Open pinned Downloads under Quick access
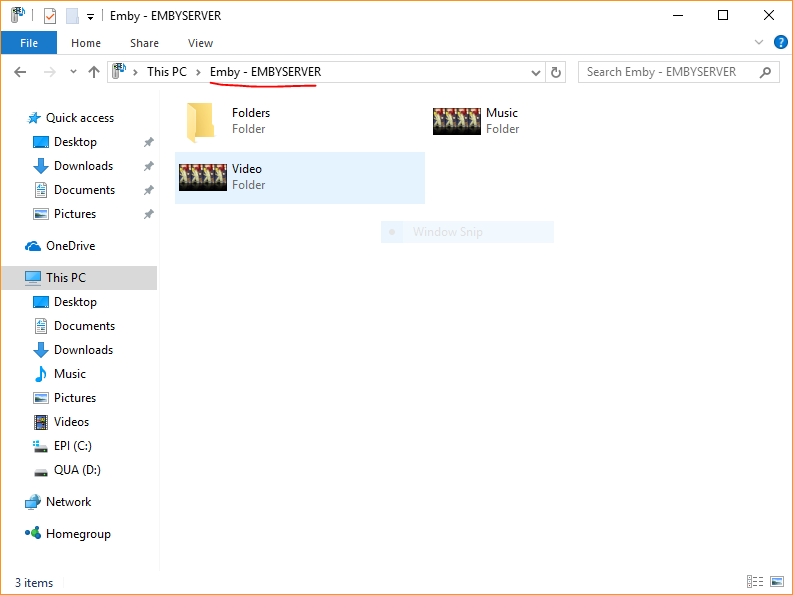The height and width of the screenshot is (595, 793). click(x=83, y=166)
